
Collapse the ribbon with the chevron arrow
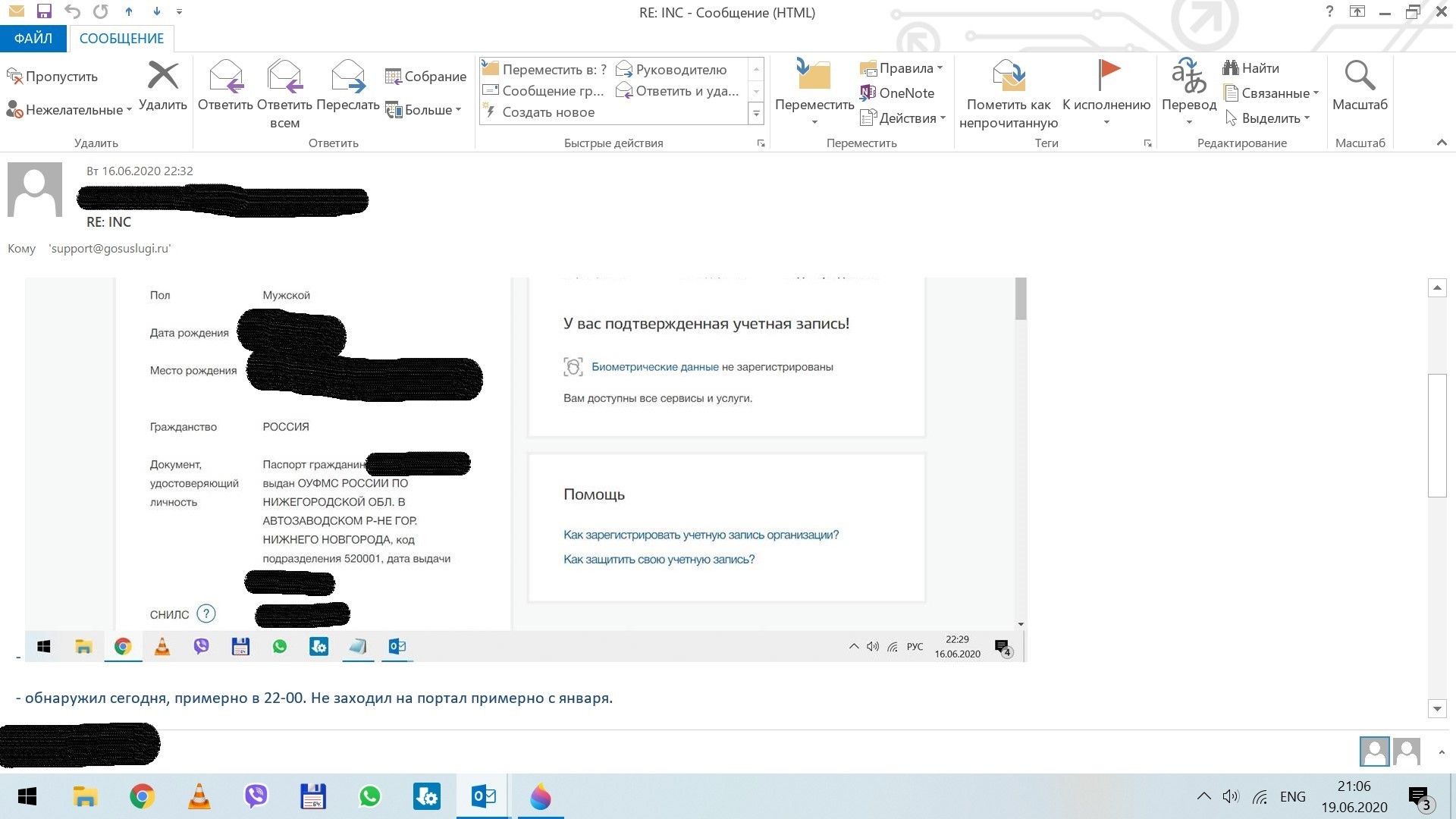pos(1442,143)
